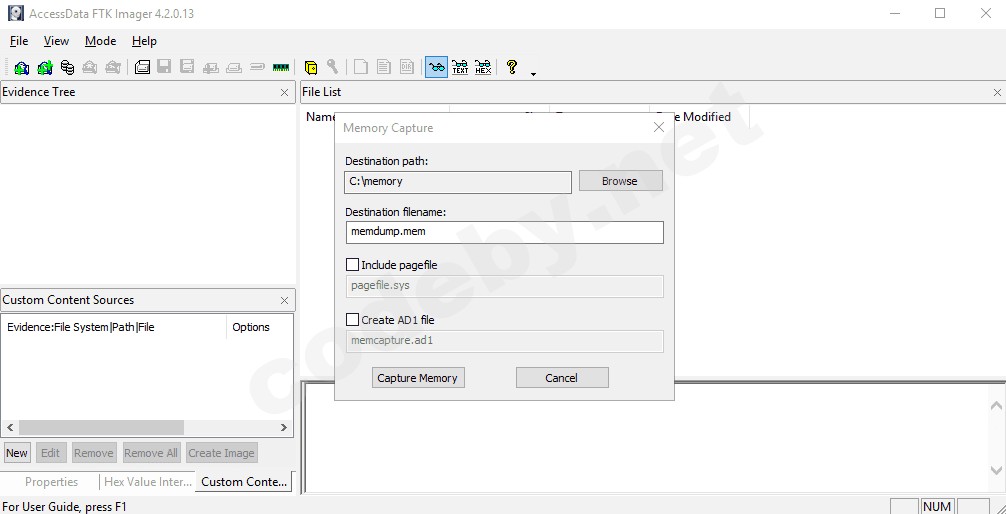Open the File menu
Screen dimensions: 1006x514
coord(19,41)
